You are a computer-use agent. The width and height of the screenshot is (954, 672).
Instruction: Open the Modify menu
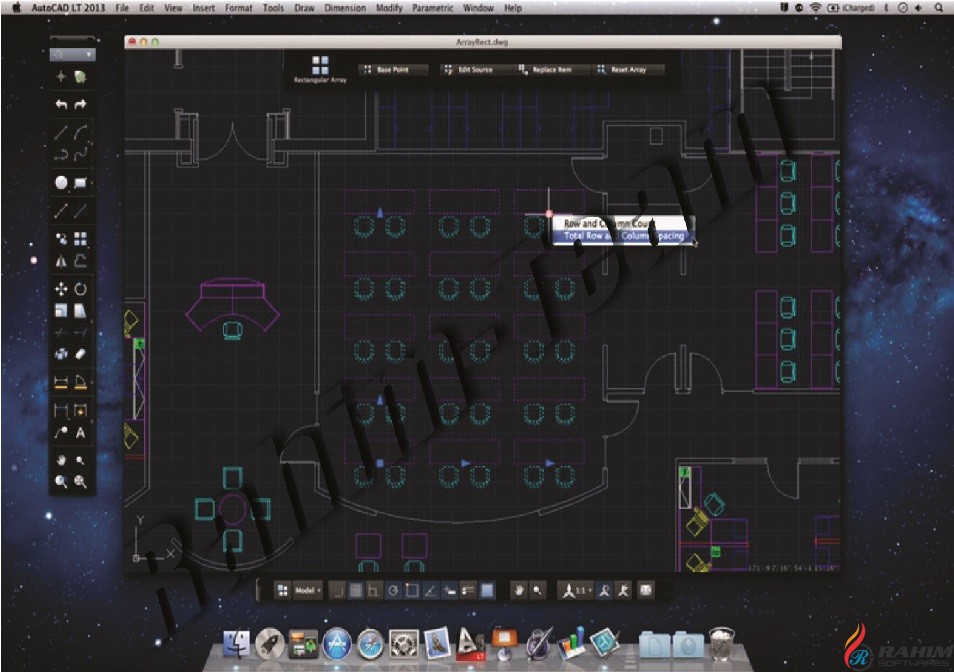[389, 8]
